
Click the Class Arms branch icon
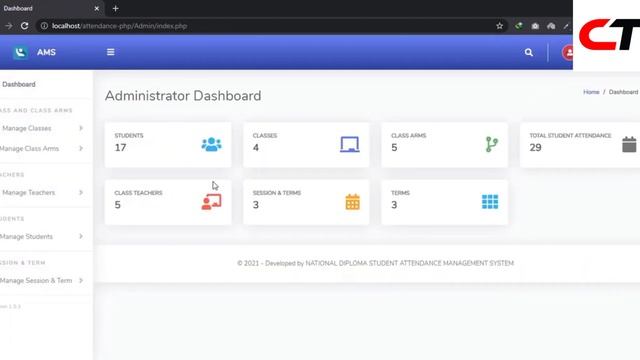pyautogui.click(x=492, y=144)
